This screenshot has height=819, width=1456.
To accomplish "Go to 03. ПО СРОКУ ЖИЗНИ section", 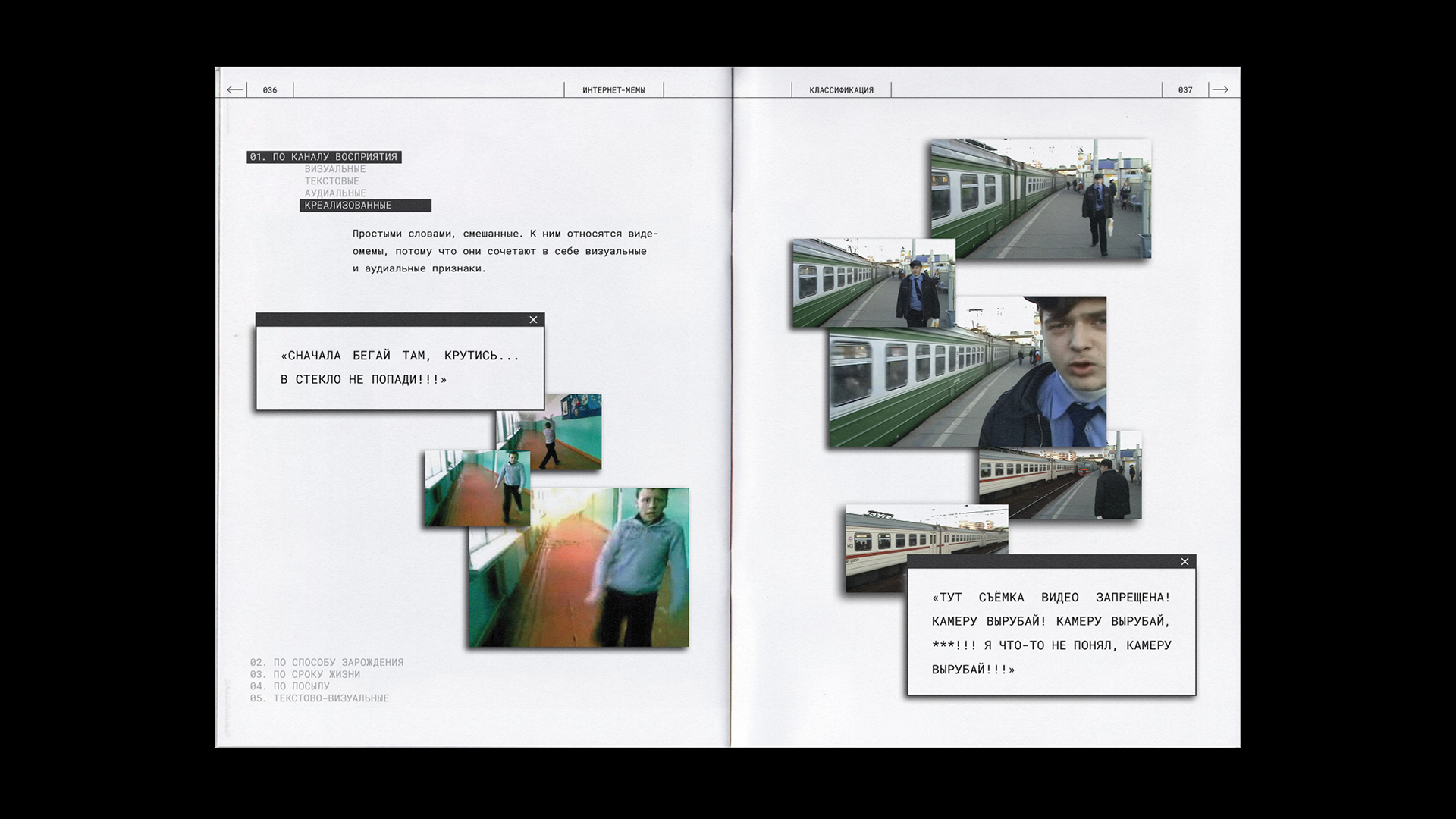I will click(x=305, y=674).
